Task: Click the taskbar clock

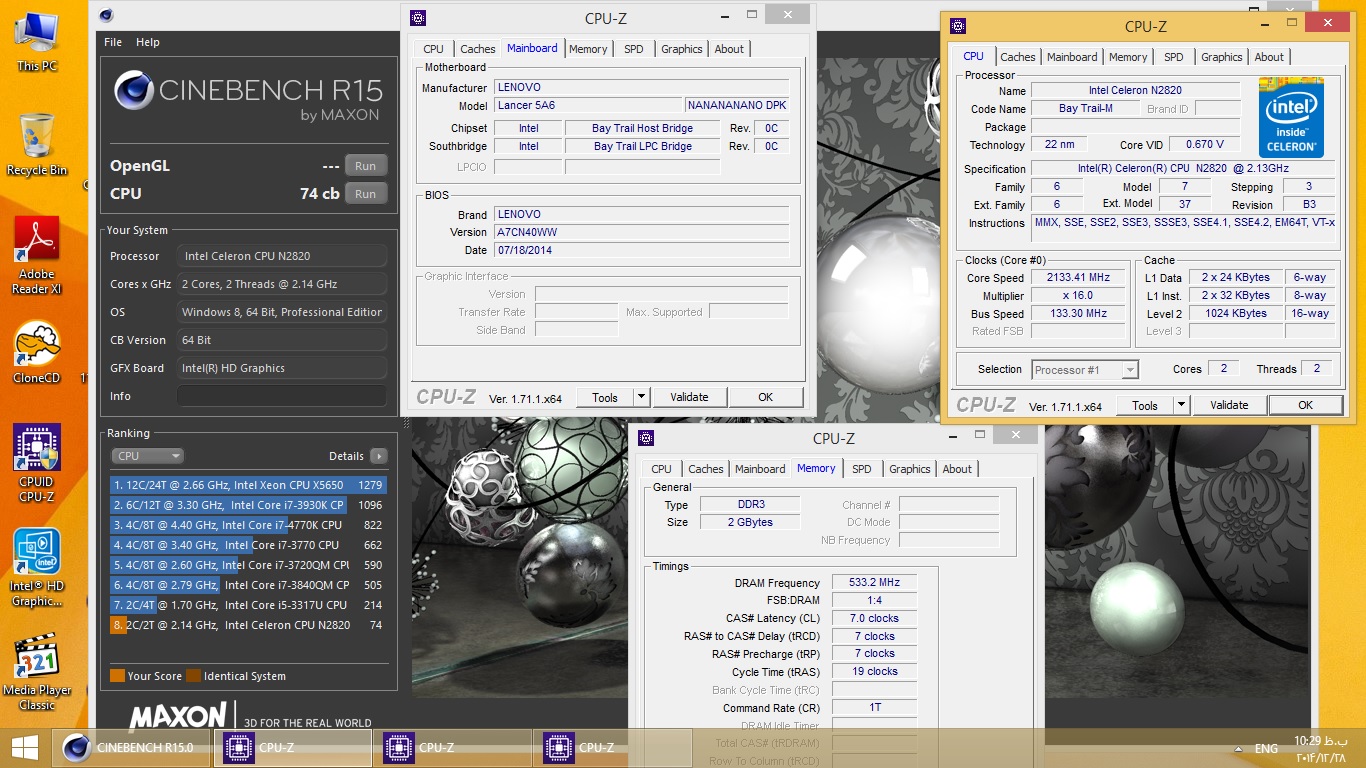Action: pyautogui.click(x=1319, y=748)
